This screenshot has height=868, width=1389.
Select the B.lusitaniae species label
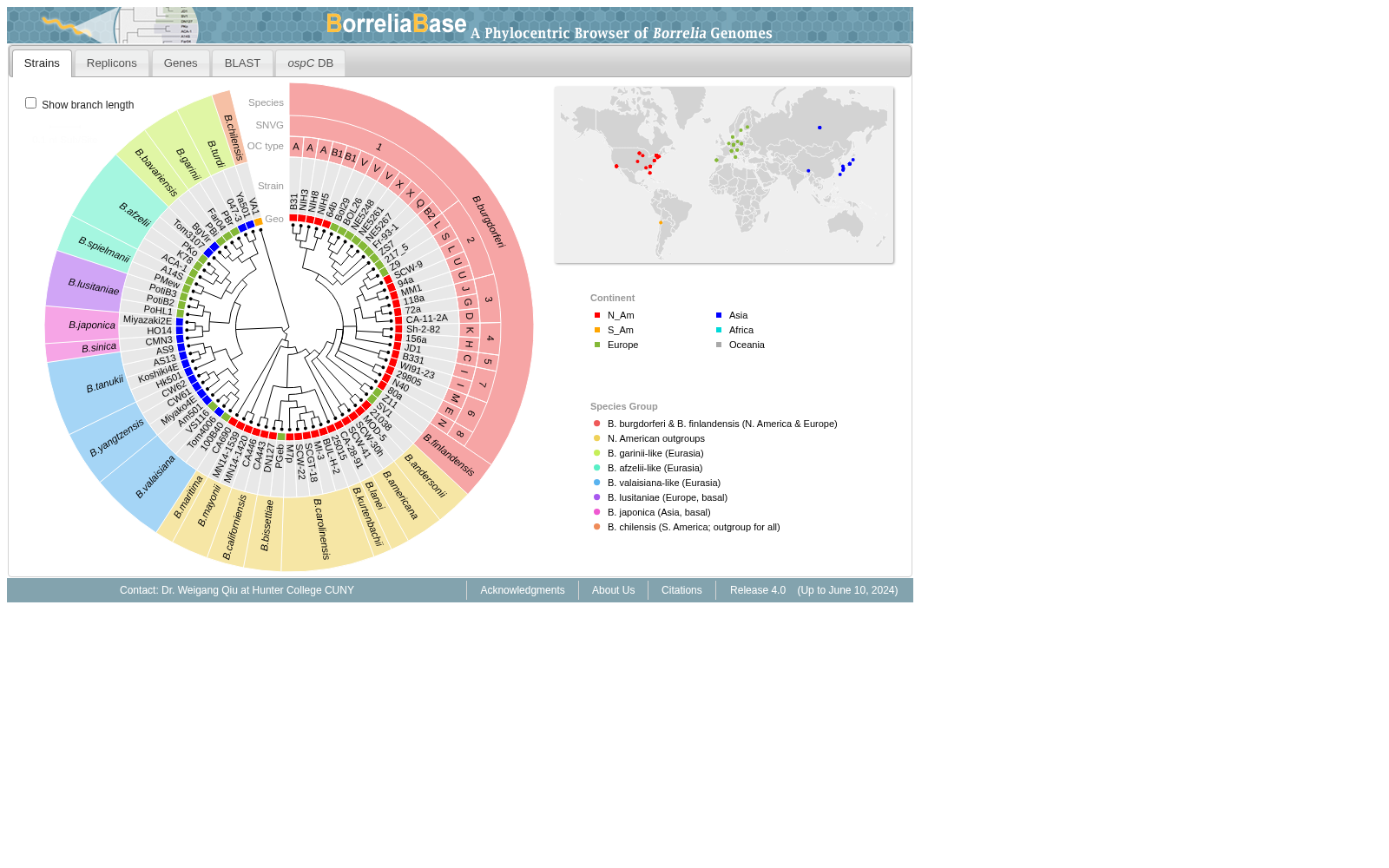(x=94, y=286)
